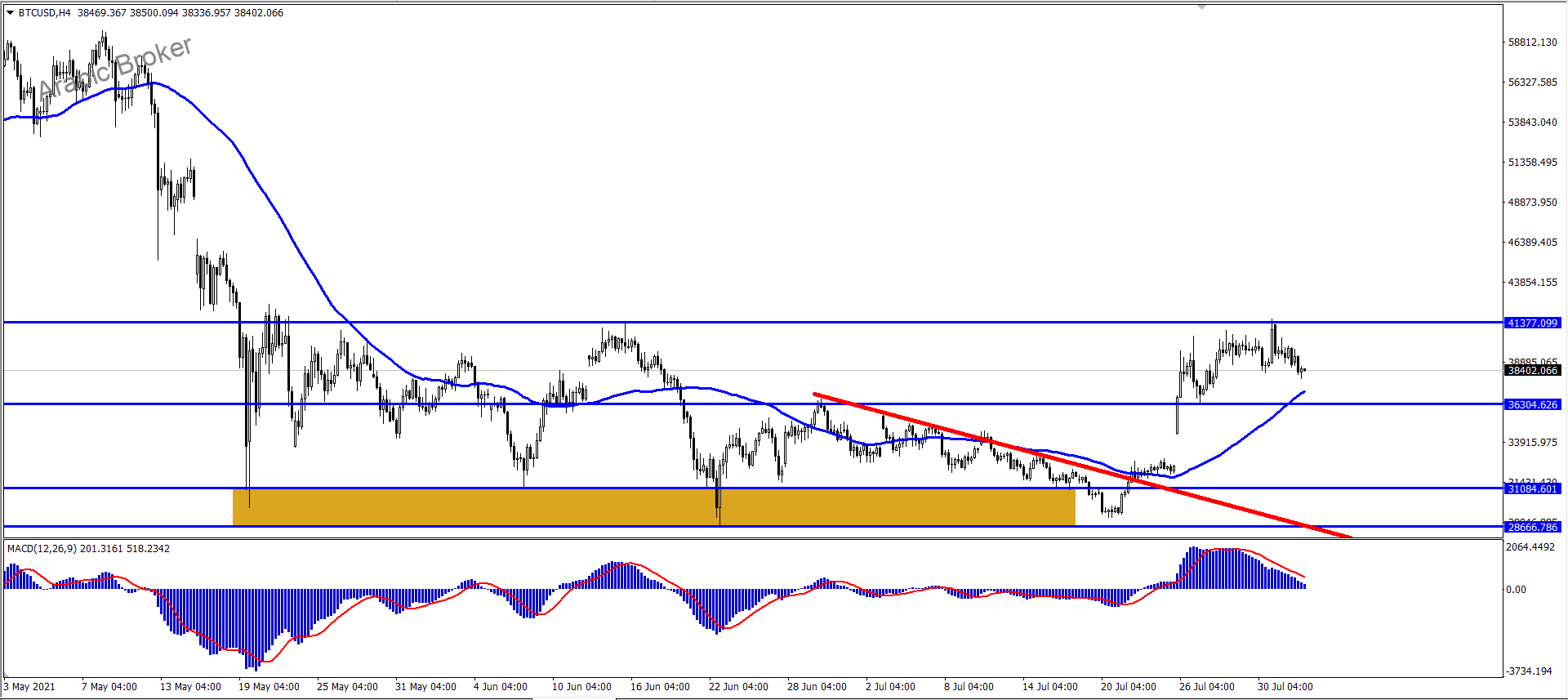This screenshot has width=1568, height=700.
Task: Click the 58812.130 price scale value
Action: coord(1532,42)
